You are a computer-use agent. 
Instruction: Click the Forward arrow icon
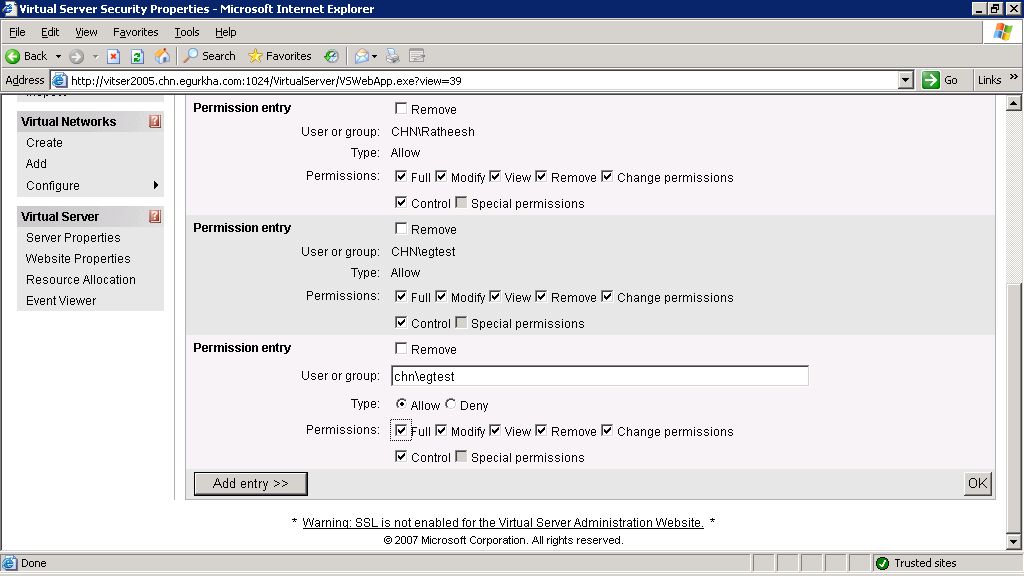click(76, 56)
